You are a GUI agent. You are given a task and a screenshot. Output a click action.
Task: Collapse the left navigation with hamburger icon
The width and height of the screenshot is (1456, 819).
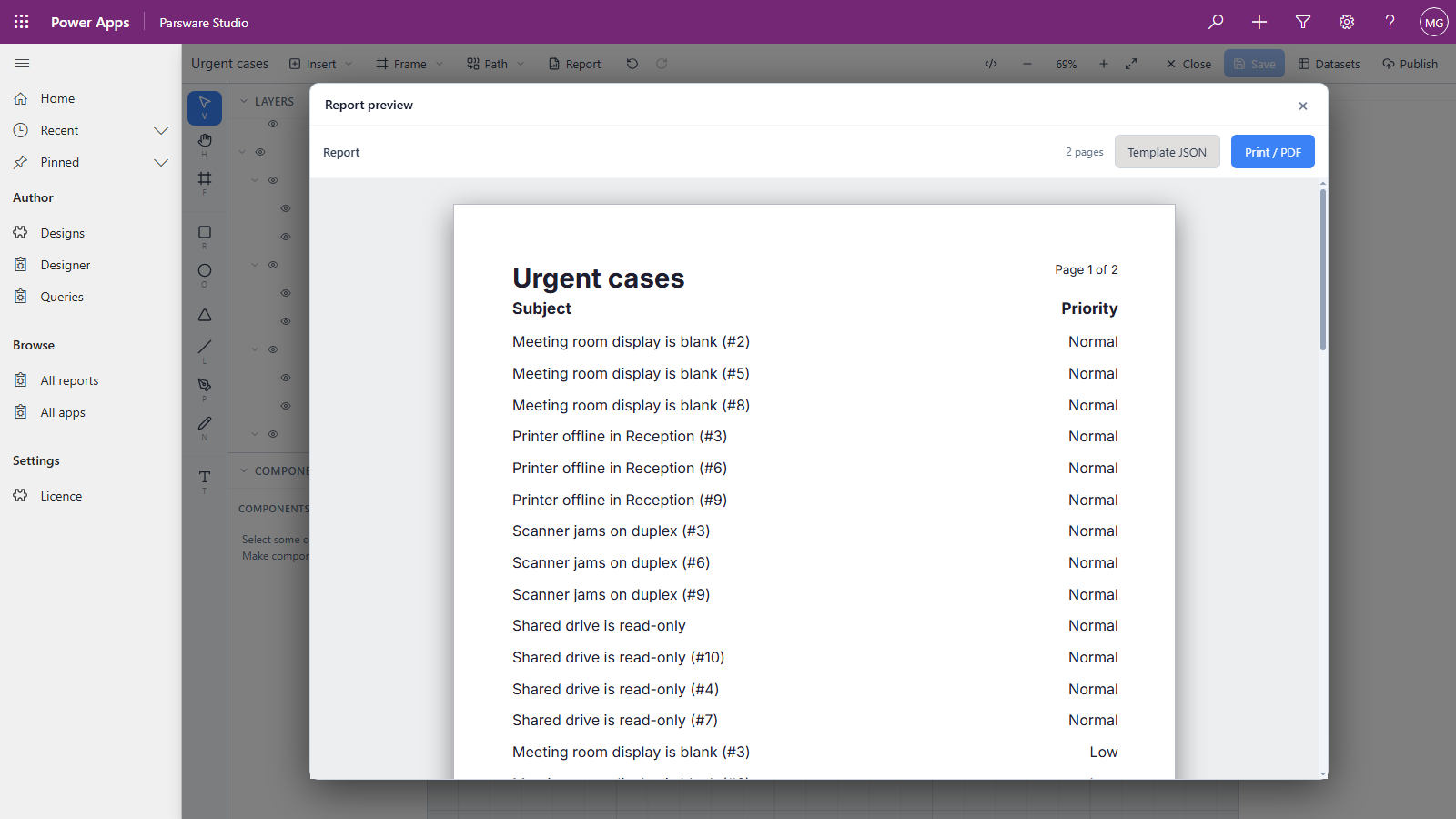[x=22, y=64]
